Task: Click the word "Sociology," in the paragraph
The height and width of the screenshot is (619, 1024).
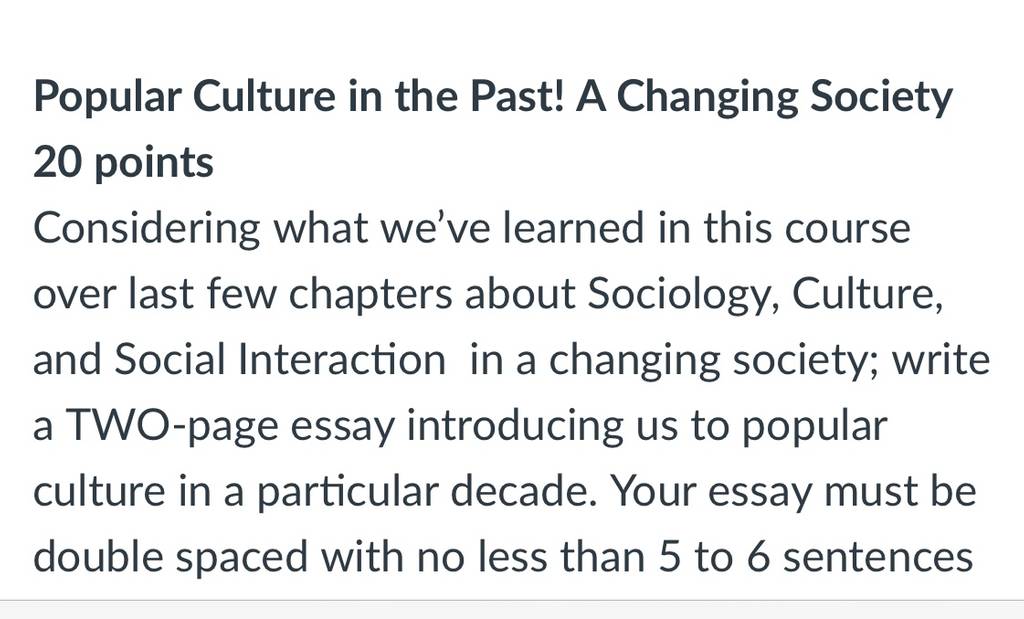Action: point(682,295)
